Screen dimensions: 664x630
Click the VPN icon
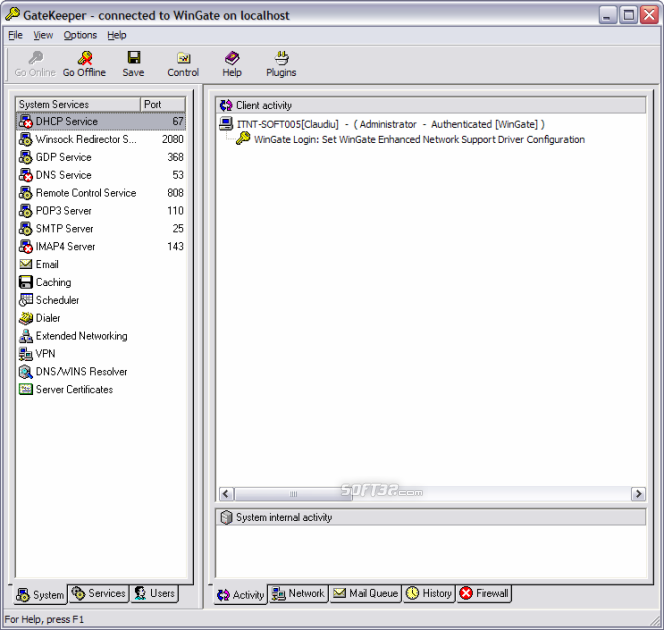tap(26, 354)
